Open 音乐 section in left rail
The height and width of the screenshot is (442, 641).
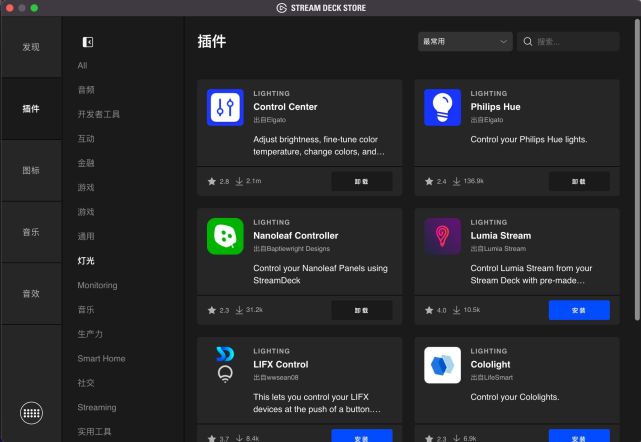pos(31,232)
